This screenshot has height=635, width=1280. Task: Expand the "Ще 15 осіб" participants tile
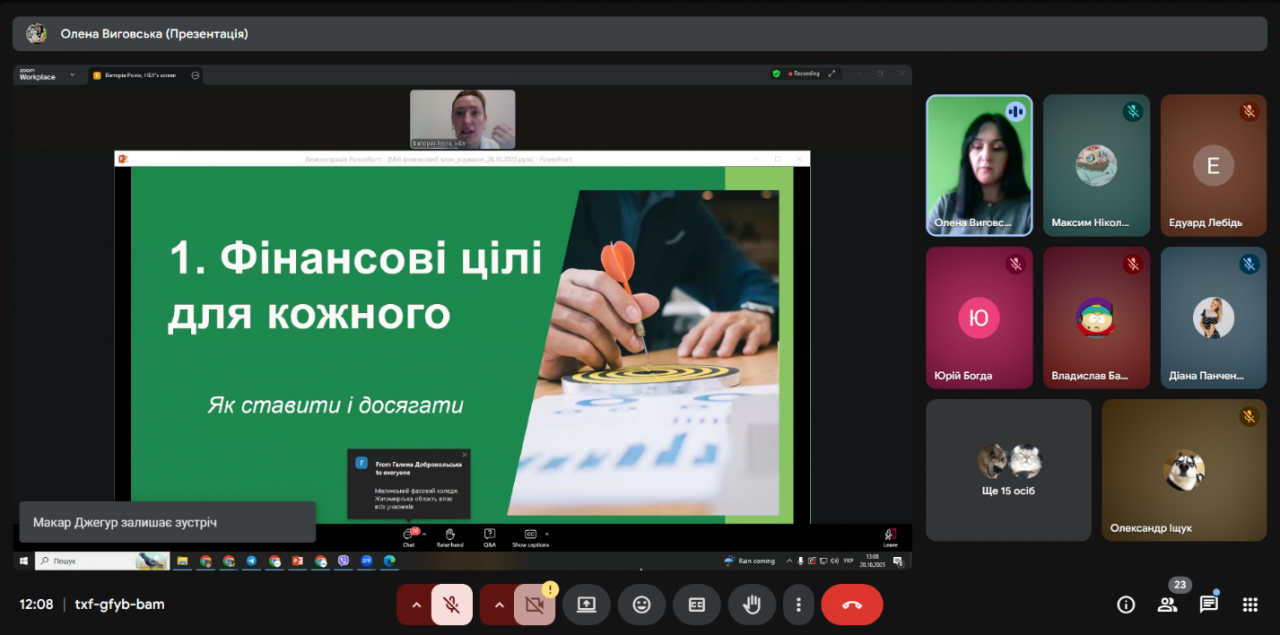[x=1008, y=470]
